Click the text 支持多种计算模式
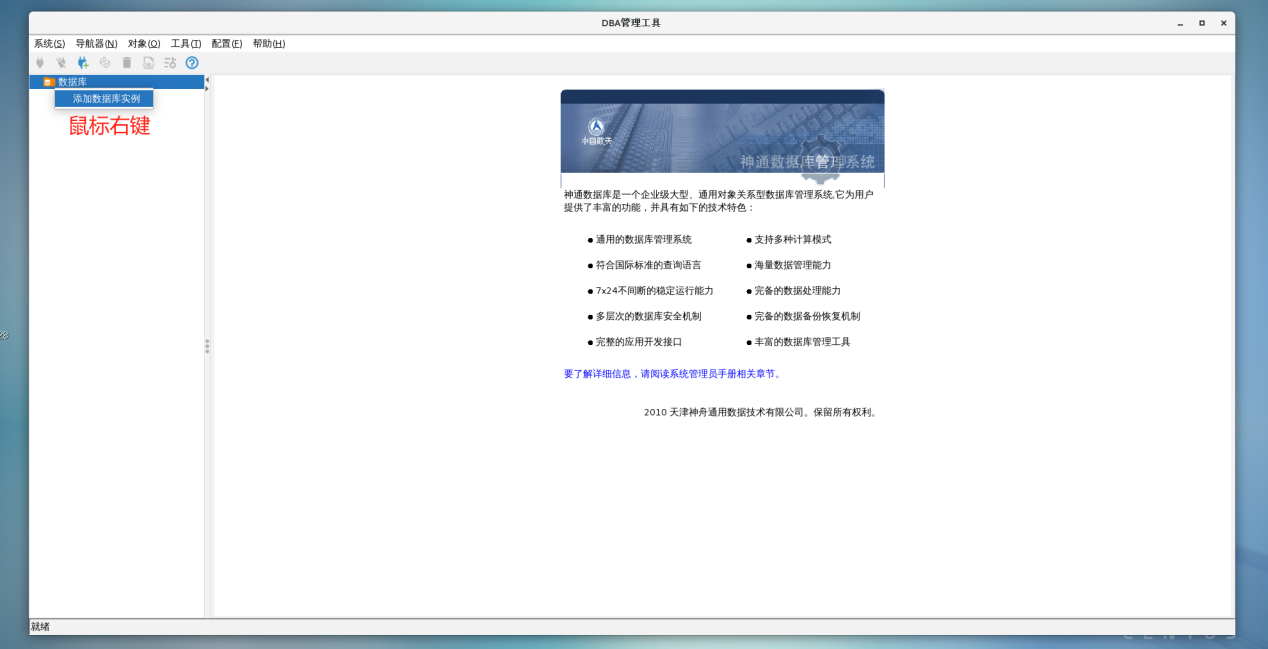The height and width of the screenshot is (649, 1268). tap(793, 240)
